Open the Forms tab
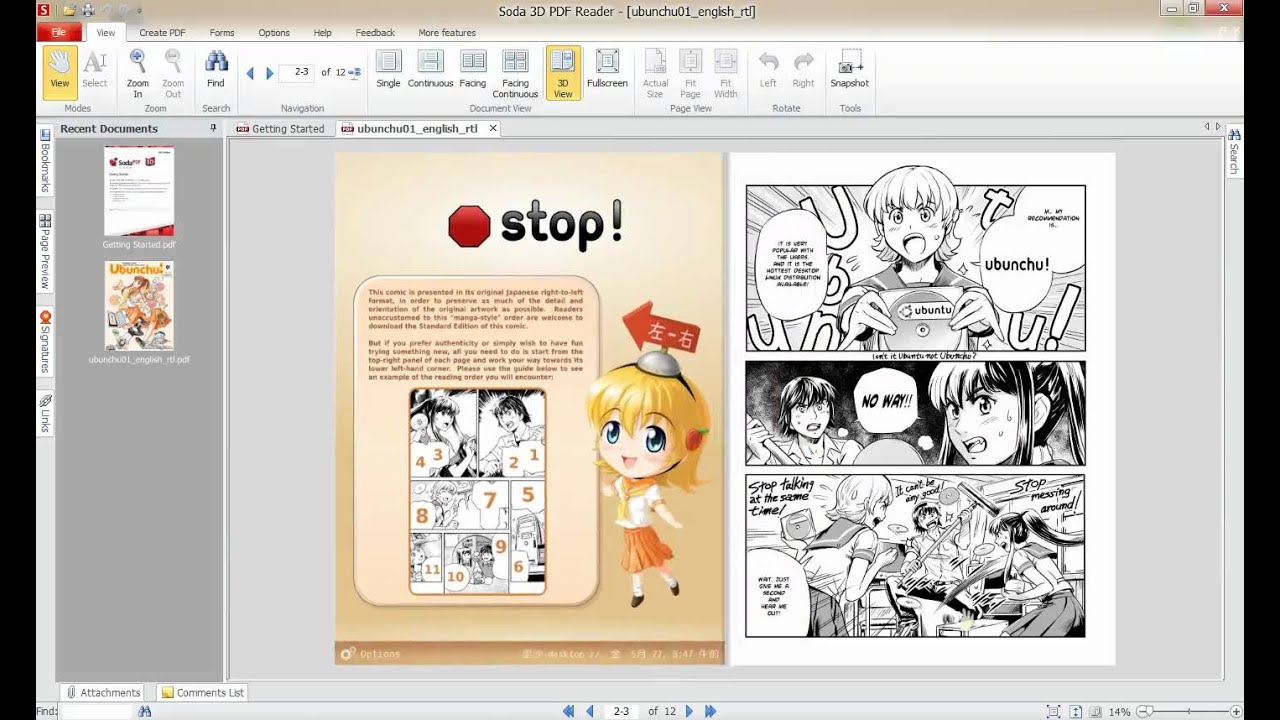Image resolution: width=1280 pixels, height=720 pixels. point(222,33)
